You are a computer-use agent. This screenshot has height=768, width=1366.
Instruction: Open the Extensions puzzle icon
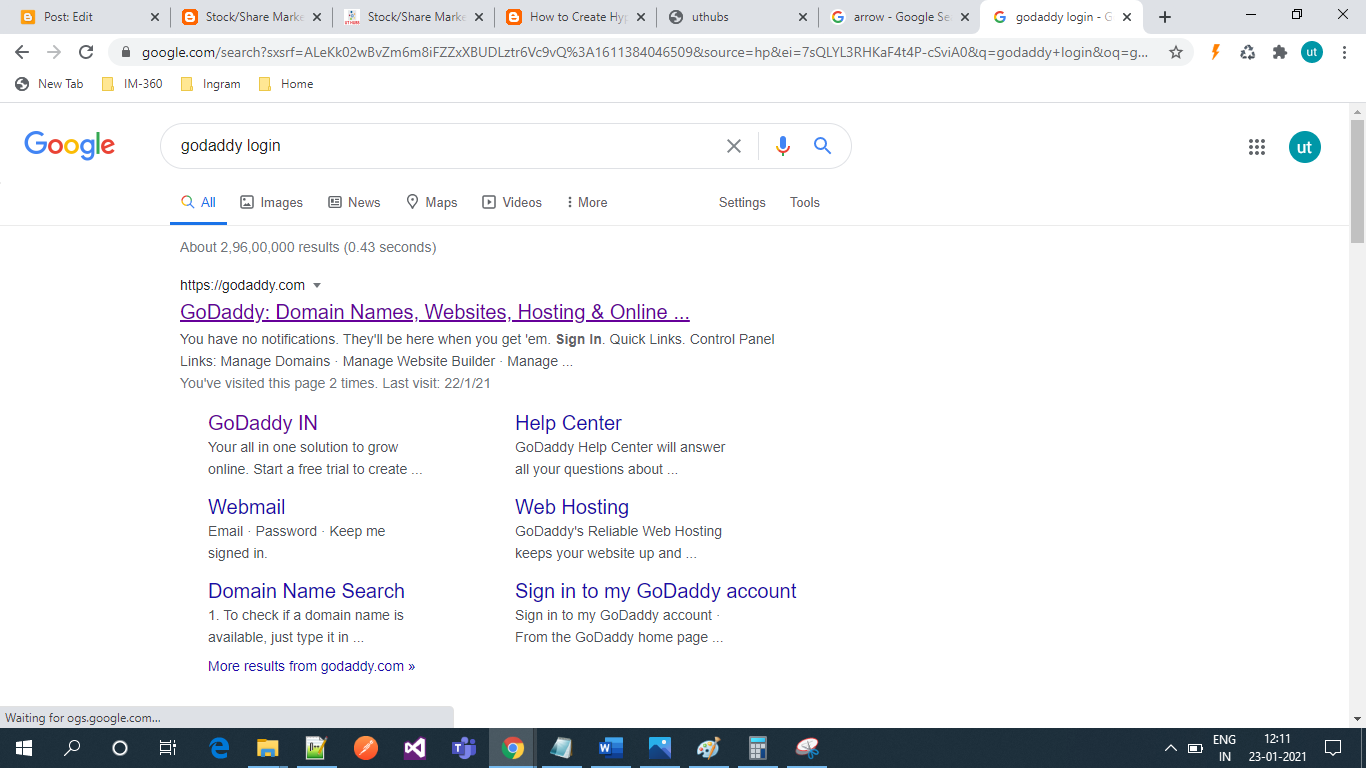[x=1279, y=52]
